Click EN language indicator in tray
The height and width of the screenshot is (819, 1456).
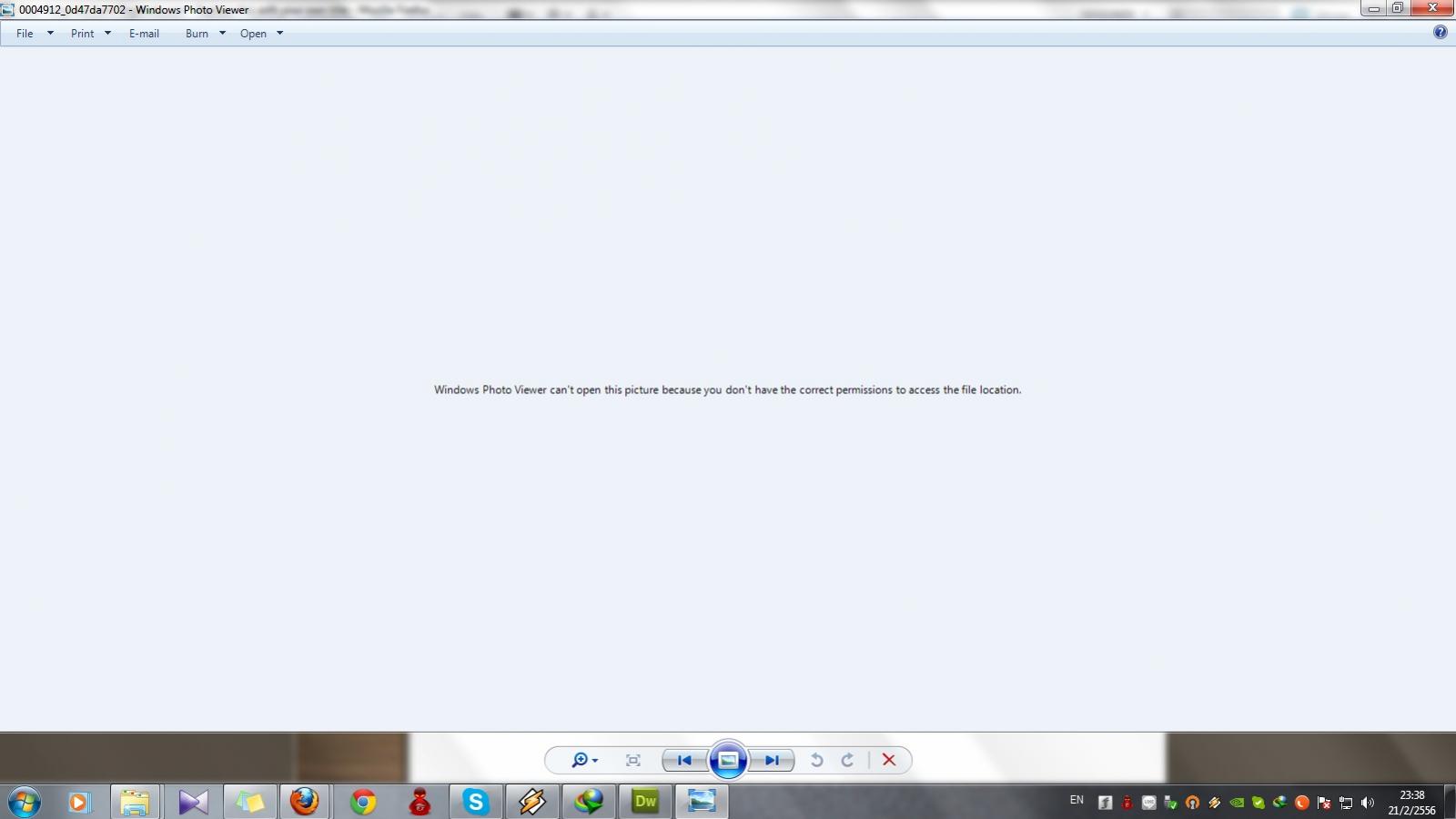click(1077, 800)
